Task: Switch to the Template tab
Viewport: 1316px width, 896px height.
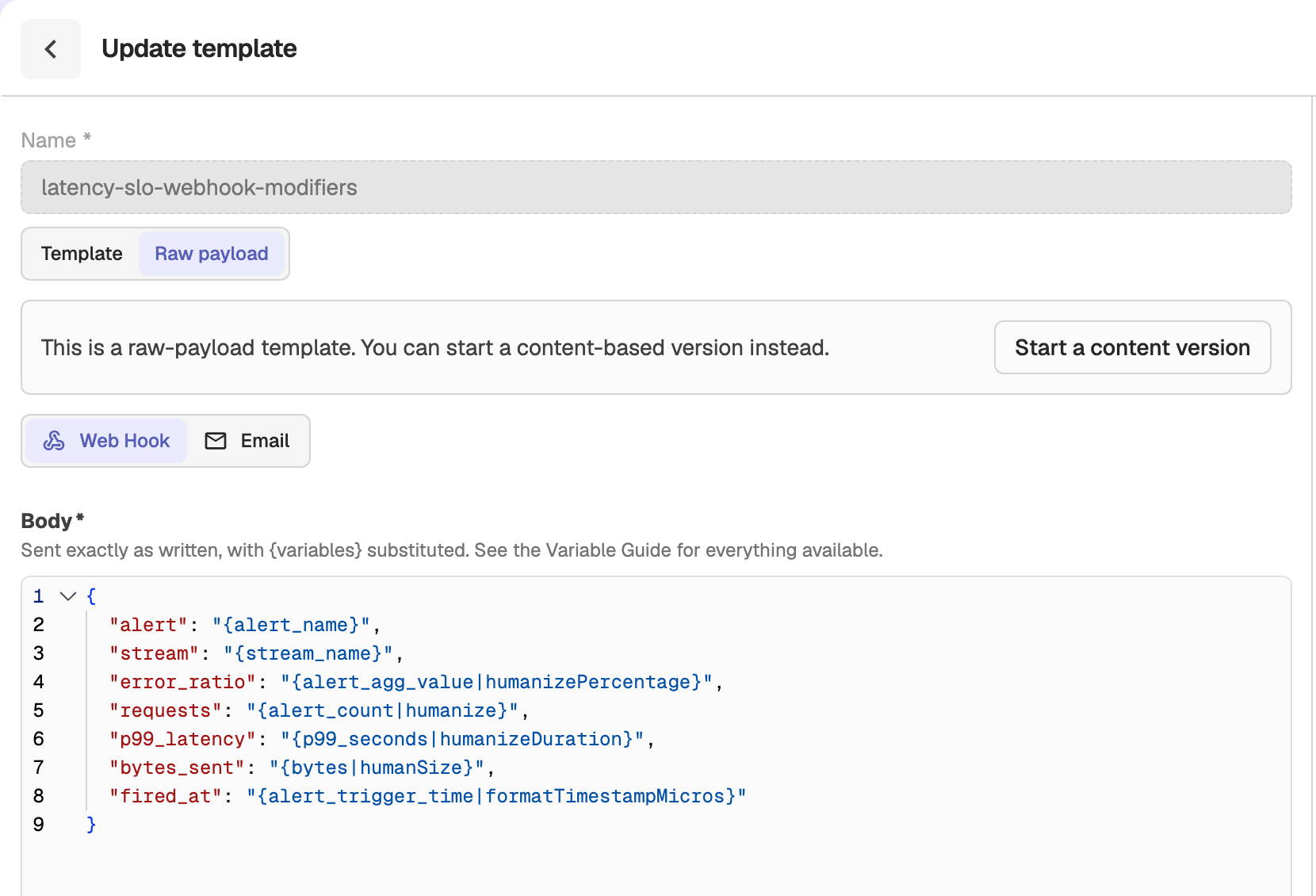Action: 82,254
